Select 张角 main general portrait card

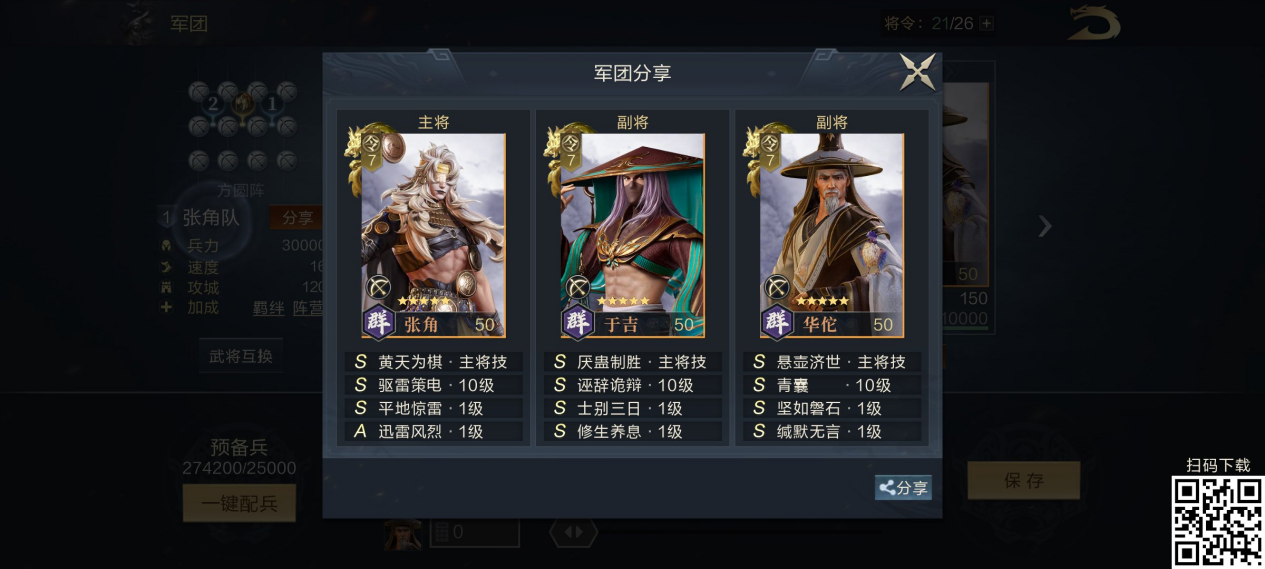click(433, 236)
